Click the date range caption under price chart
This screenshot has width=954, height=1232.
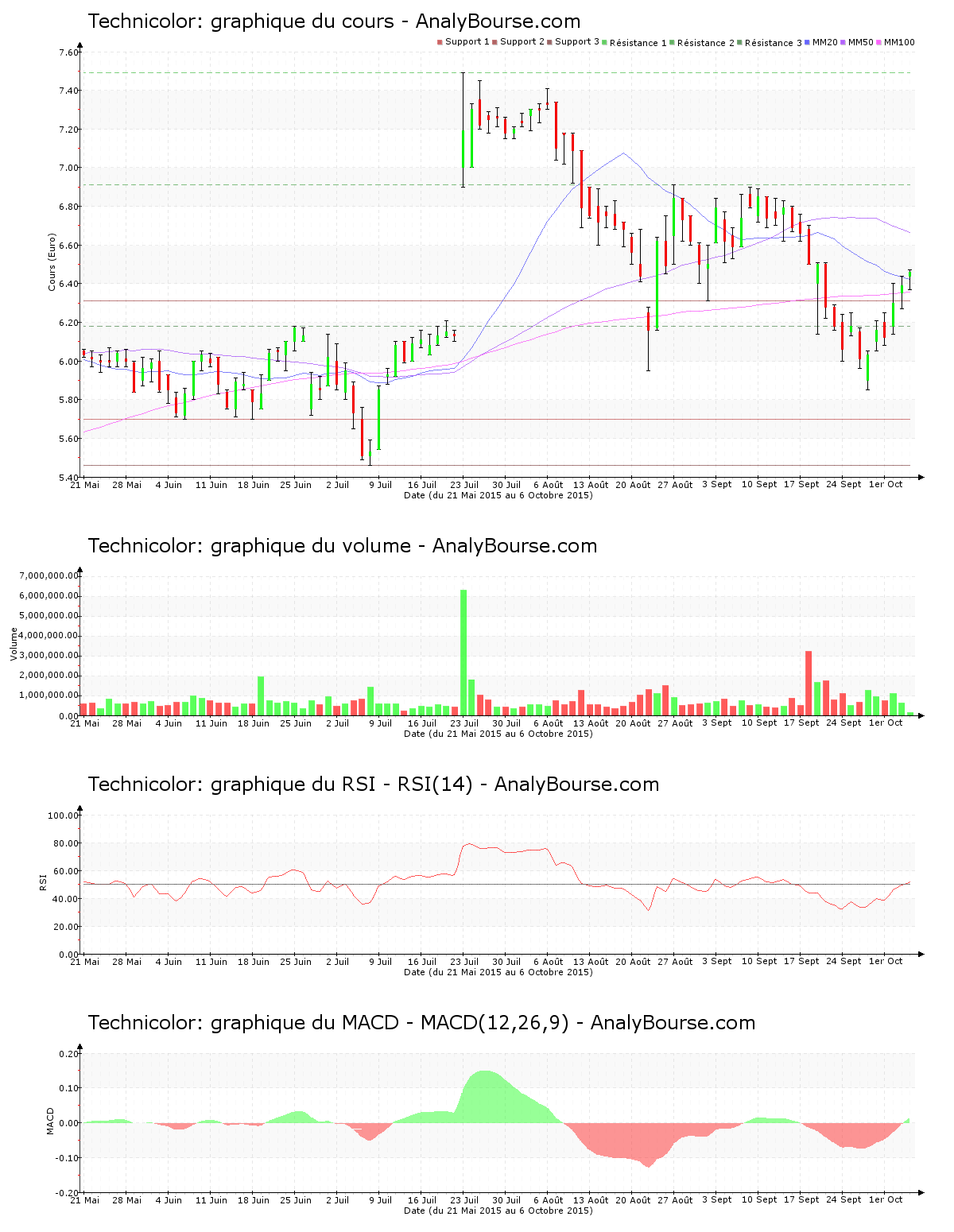click(x=498, y=495)
